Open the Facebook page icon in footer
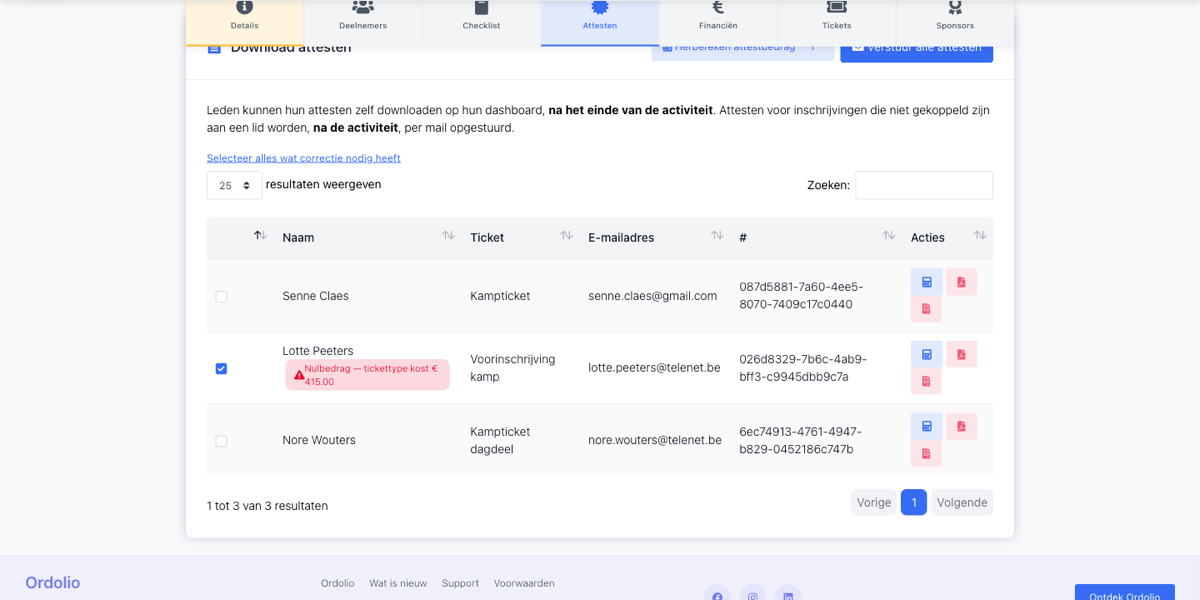 pos(717,596)
